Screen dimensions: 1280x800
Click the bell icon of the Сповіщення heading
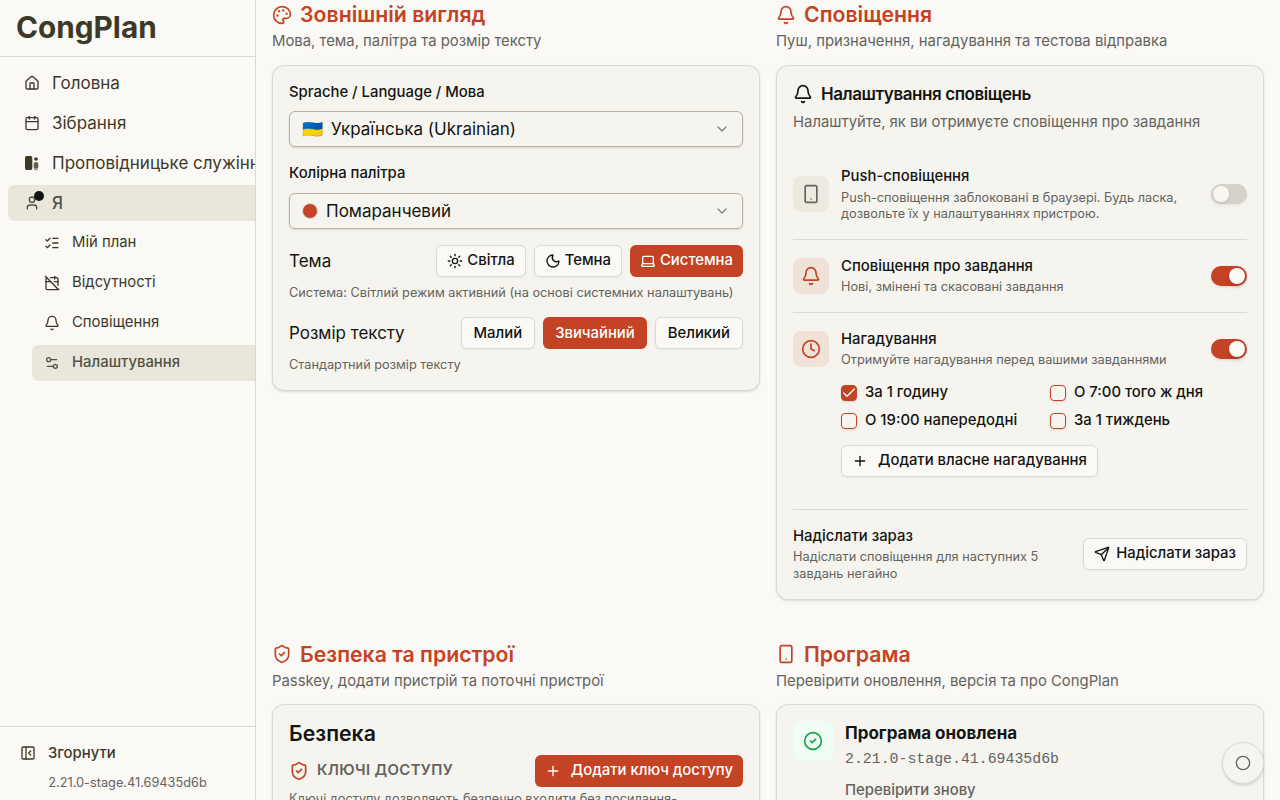point(785,15)
